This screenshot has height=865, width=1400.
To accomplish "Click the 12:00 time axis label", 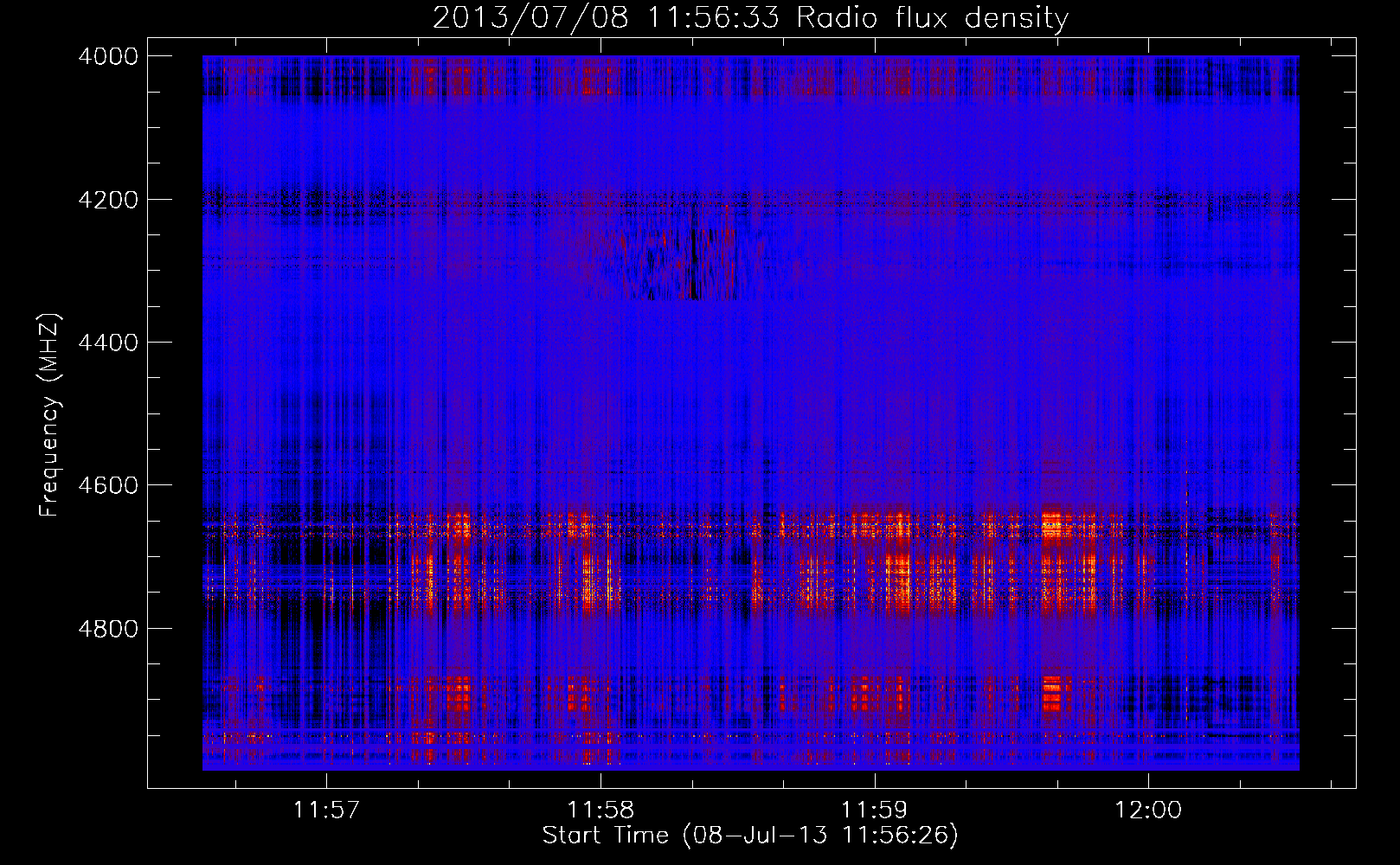I will (1148, 811).
